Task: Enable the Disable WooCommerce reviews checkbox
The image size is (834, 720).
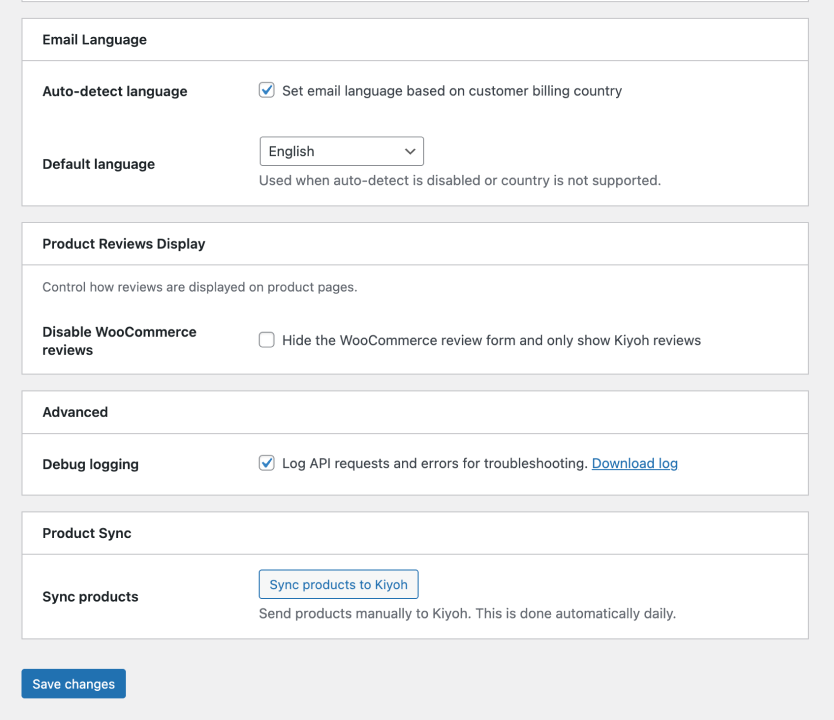Action: pos(267,340)
